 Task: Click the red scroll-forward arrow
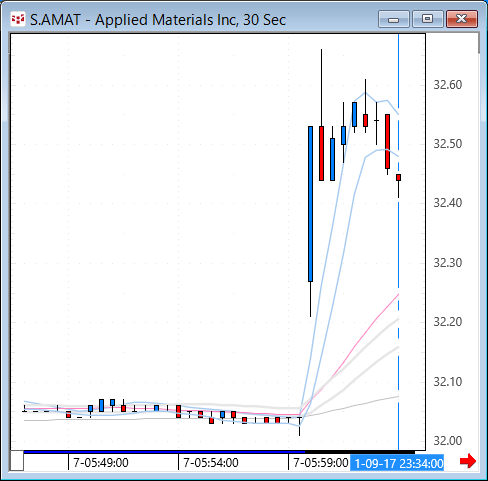click(468, 461)
